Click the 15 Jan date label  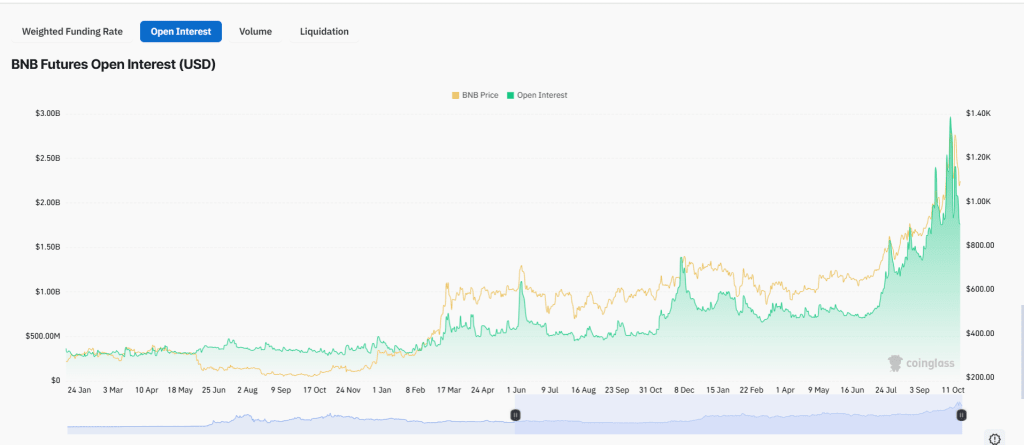(x=717, y=390)
